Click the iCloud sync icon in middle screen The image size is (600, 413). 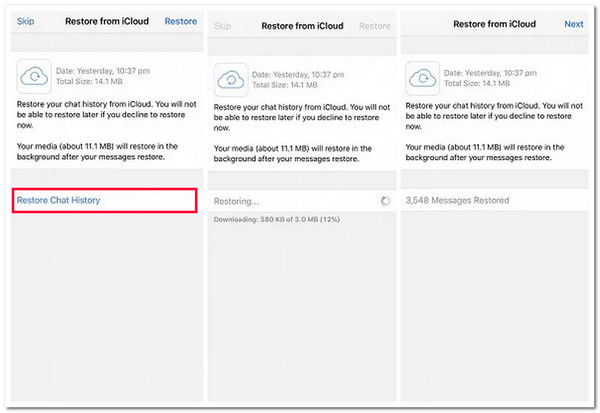231,80
